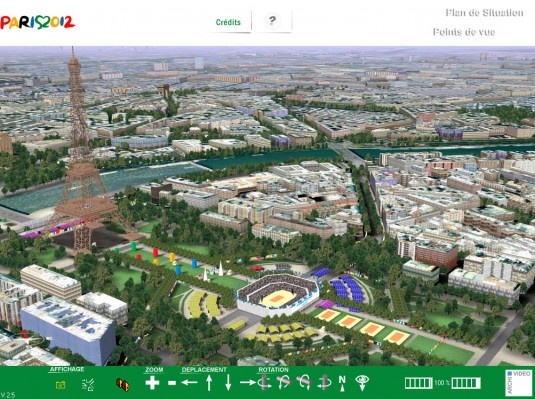Move the view right with the arrow
The width and height of the screenshot is (535, 399).
click(248, 383)
